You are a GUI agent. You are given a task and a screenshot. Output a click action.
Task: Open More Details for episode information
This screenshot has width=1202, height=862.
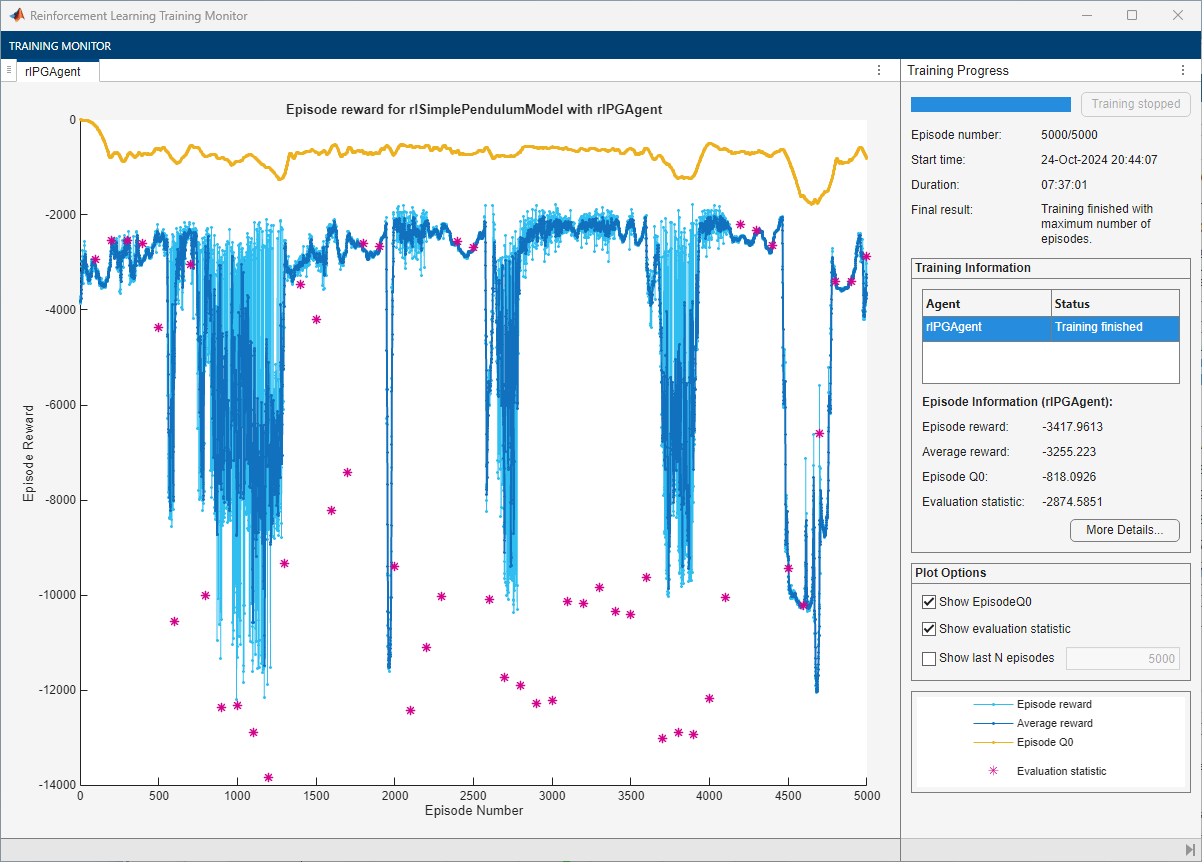click(1124, 530)
